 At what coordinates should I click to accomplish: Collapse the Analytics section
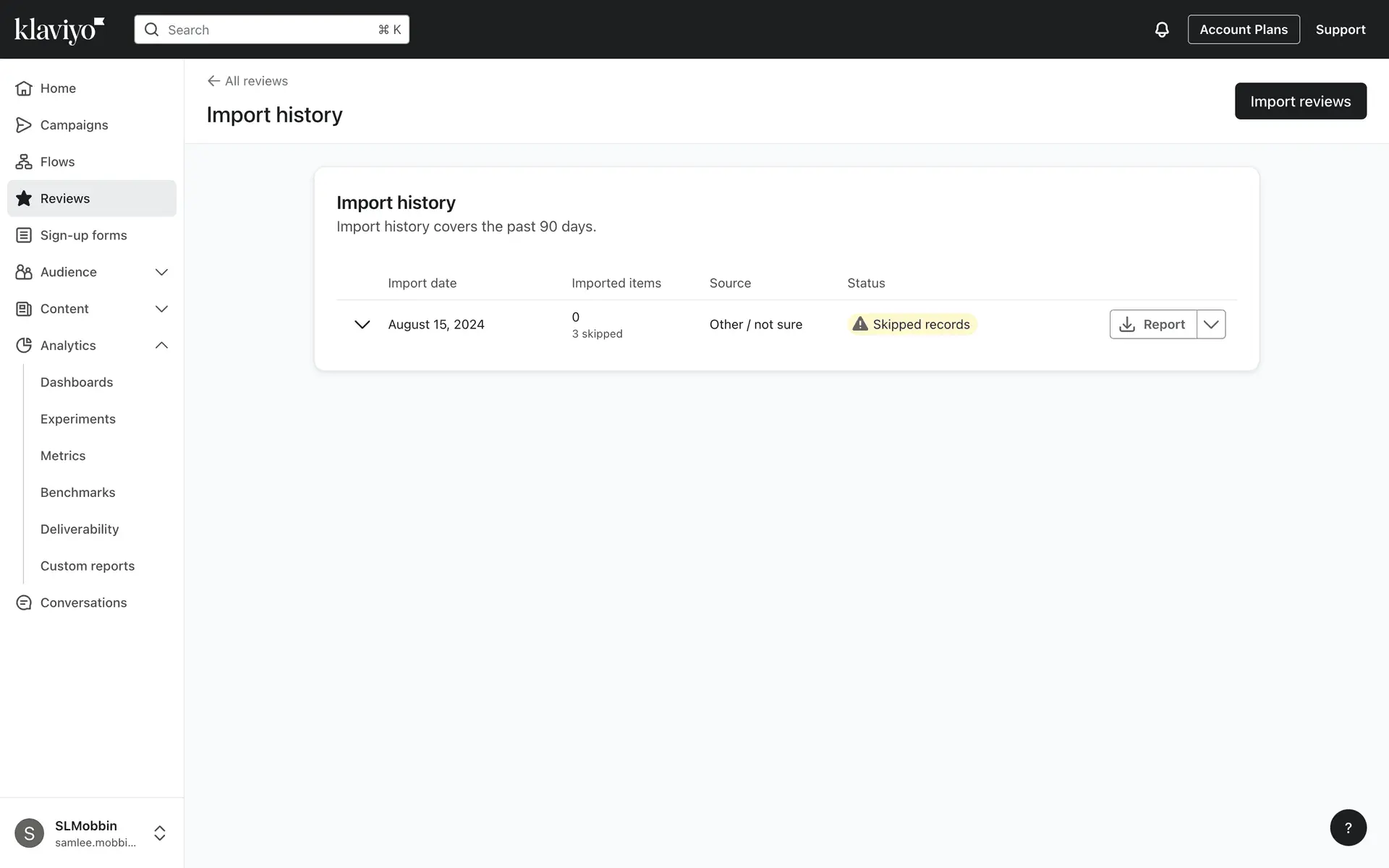tap(161, 346)
